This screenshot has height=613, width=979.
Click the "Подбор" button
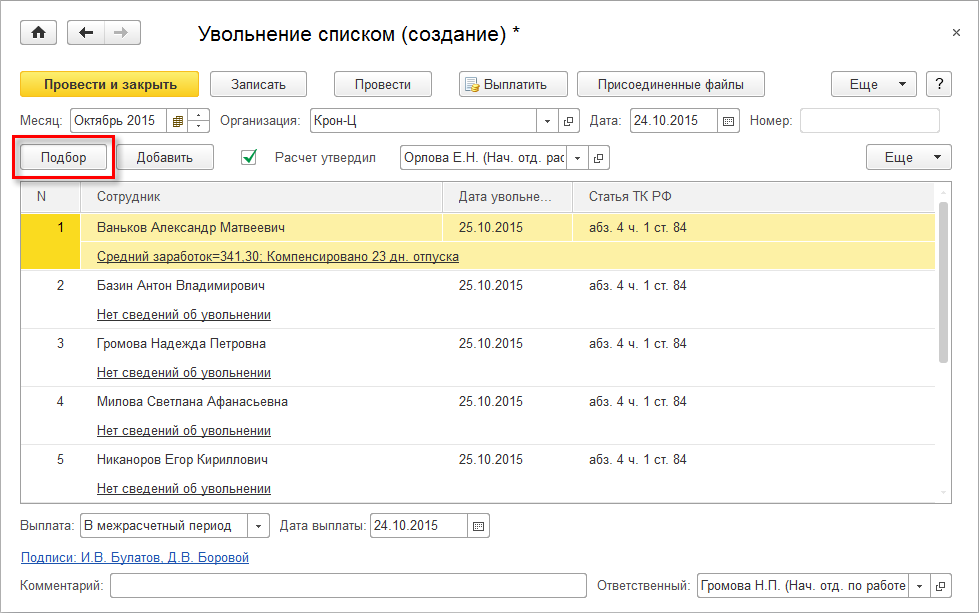(x=64, y=158)
